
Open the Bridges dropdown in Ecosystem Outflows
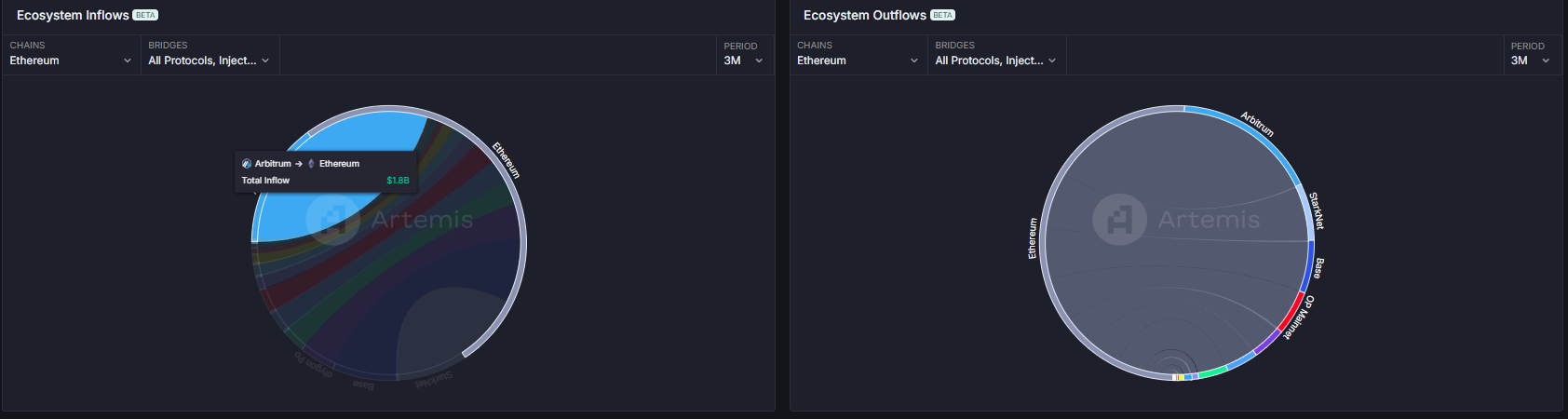pos(996,54)
